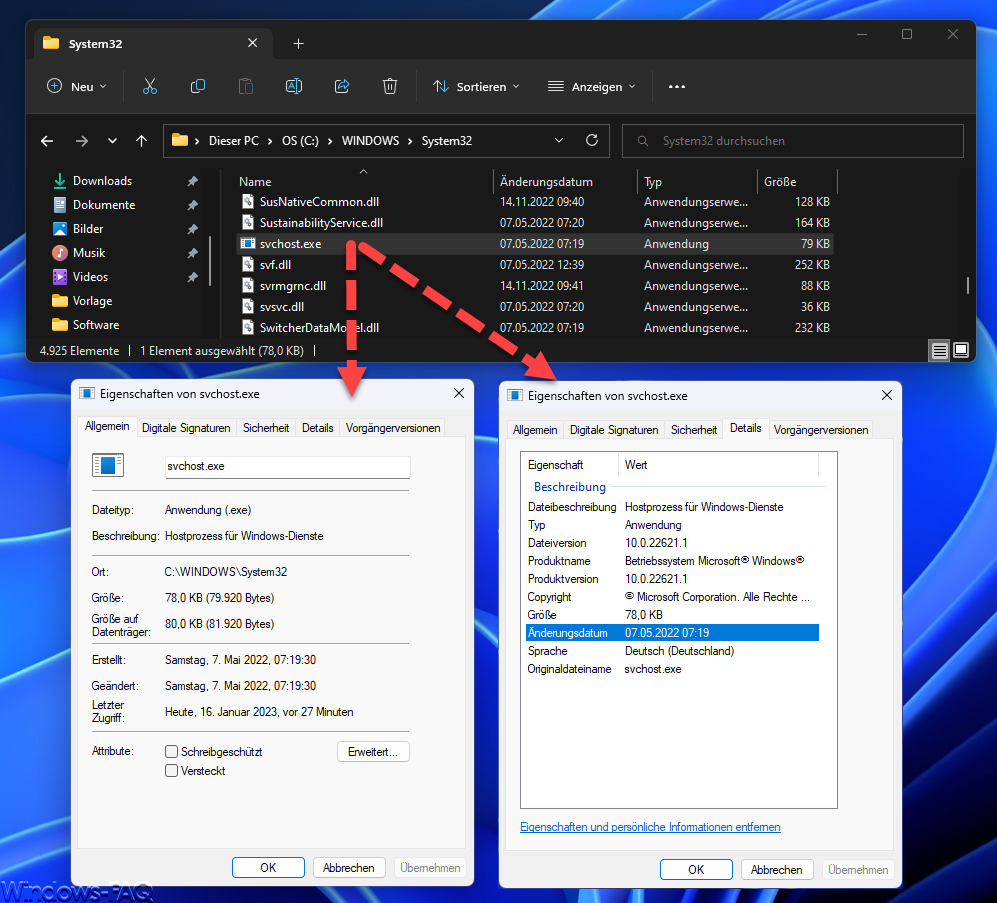Image resolution: width=997 pixels, height=903 pixels.
Task: Click the pin icon next to Videos
Action: (193, 277)
